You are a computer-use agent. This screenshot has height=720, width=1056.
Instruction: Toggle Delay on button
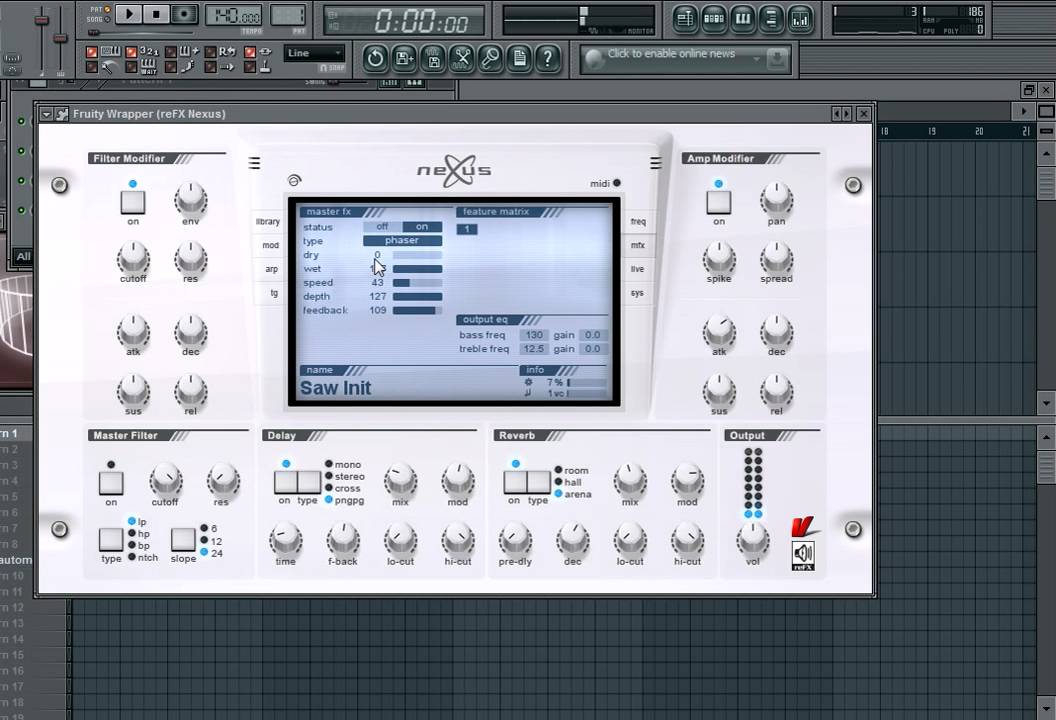coord(286,482)
